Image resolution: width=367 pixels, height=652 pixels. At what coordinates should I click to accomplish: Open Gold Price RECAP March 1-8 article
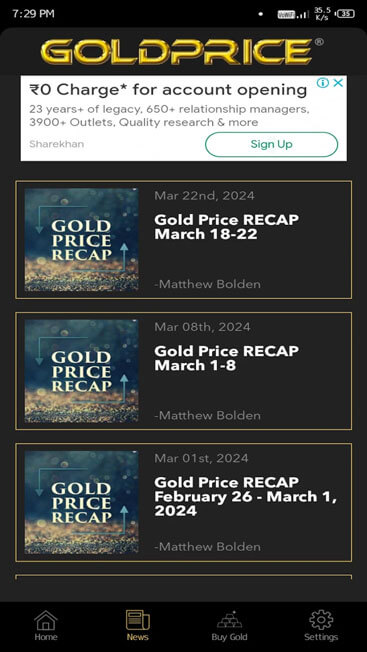183,371
